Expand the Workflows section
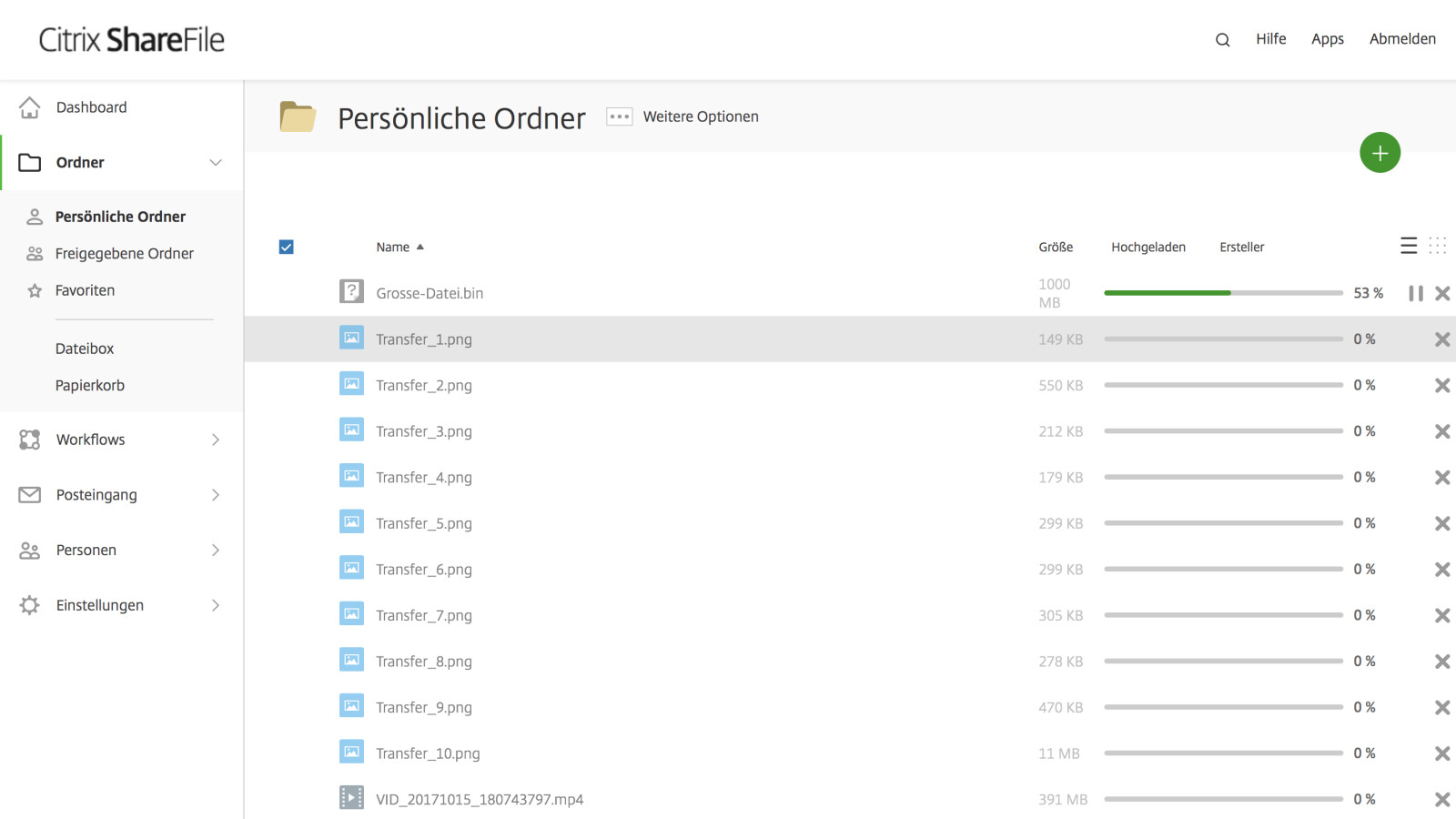Image resolution: width=1456 pixels, height=819 pixels. coord(216,440)
